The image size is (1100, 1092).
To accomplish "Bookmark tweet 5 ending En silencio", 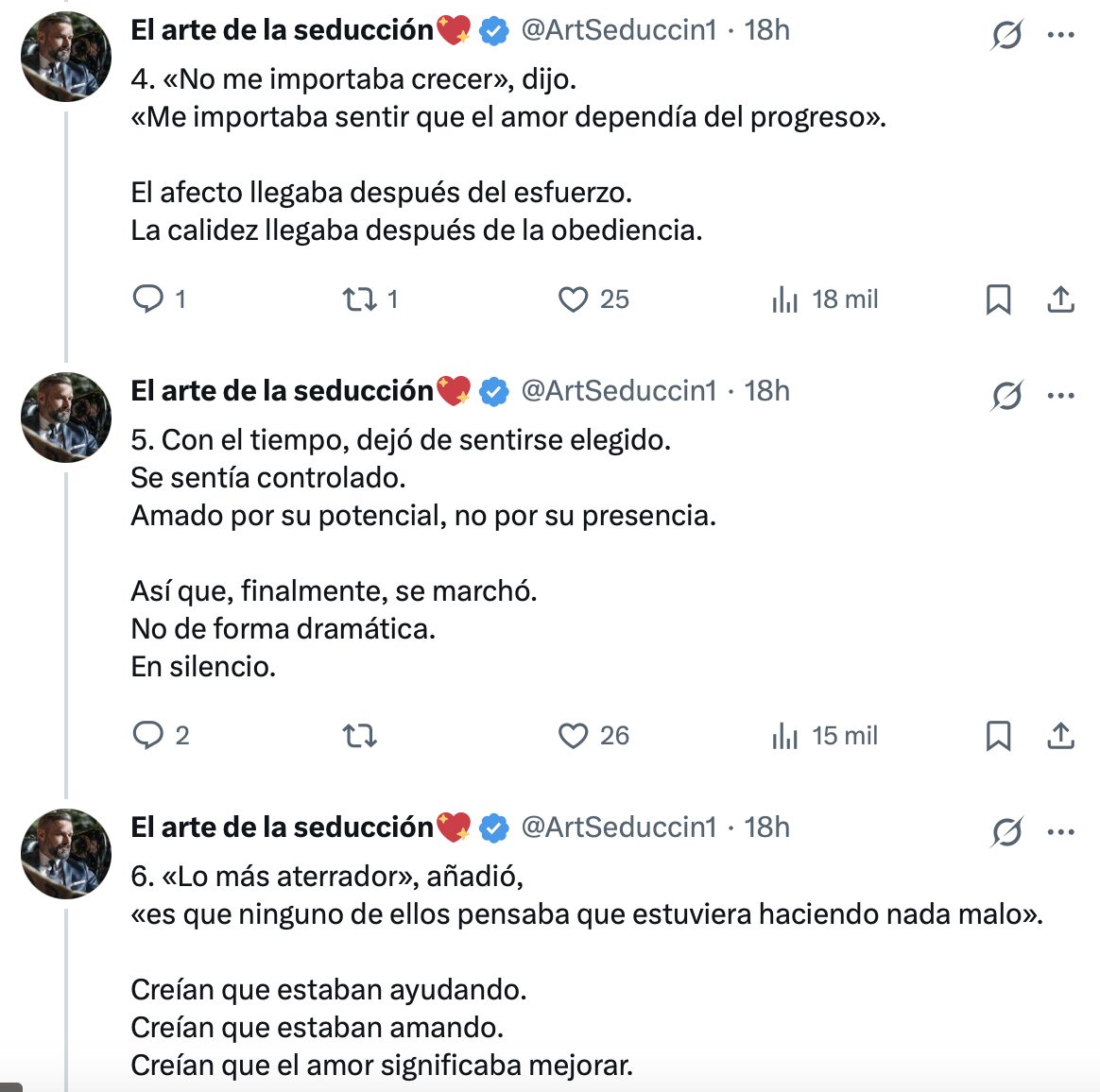I will [998, 735].
